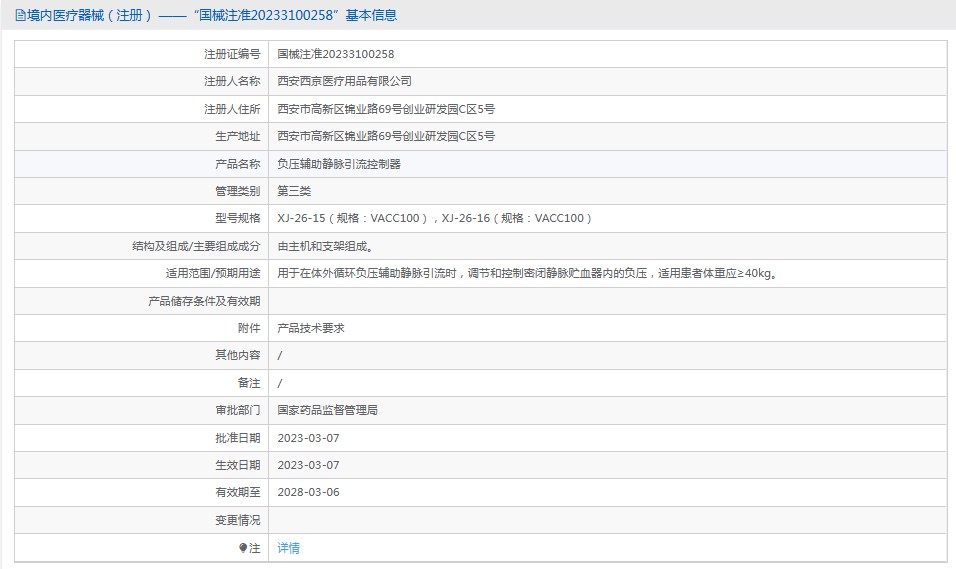Viewport: 956px width, 569px height.
Task: Click the 生产地址 address value
Action: 385,136
